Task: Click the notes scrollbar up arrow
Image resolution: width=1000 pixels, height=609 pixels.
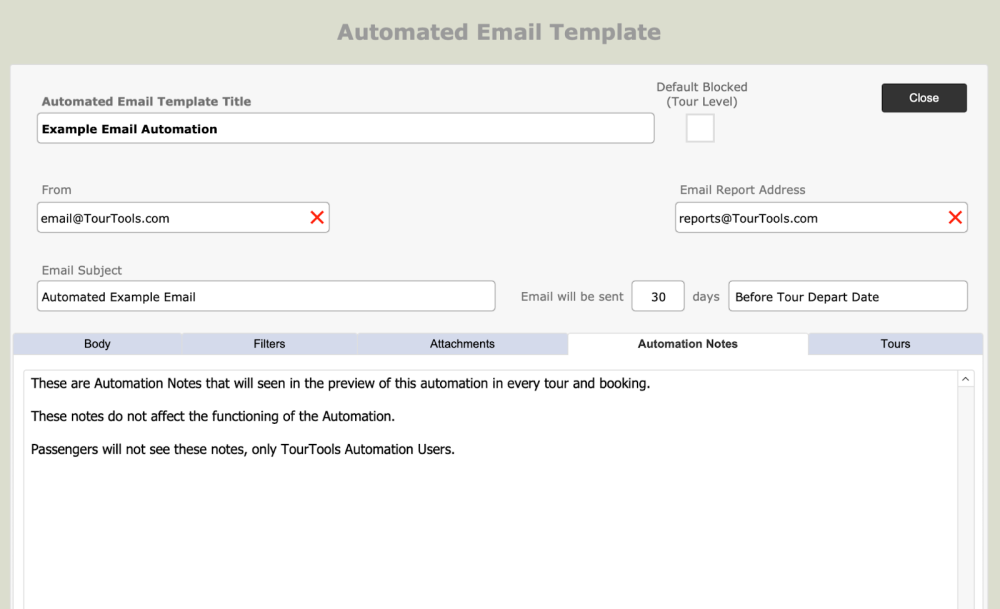Action: [966, 379]
